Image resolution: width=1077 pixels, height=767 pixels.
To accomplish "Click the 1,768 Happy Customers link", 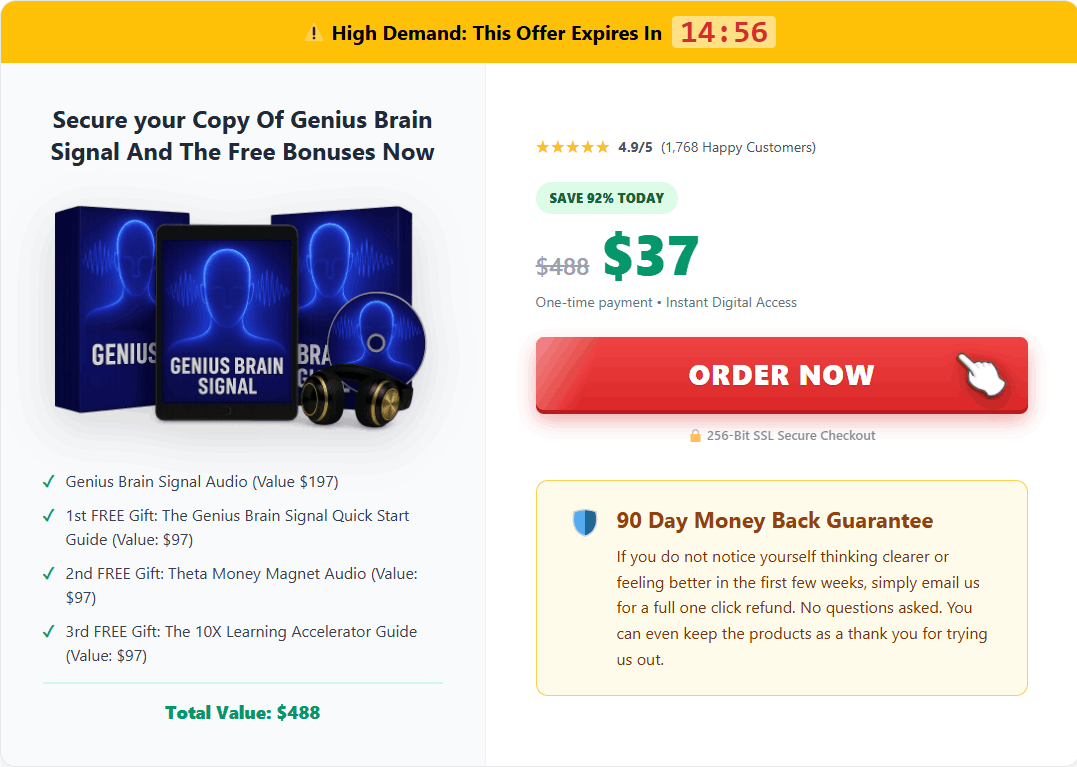I will coord(740,147).
